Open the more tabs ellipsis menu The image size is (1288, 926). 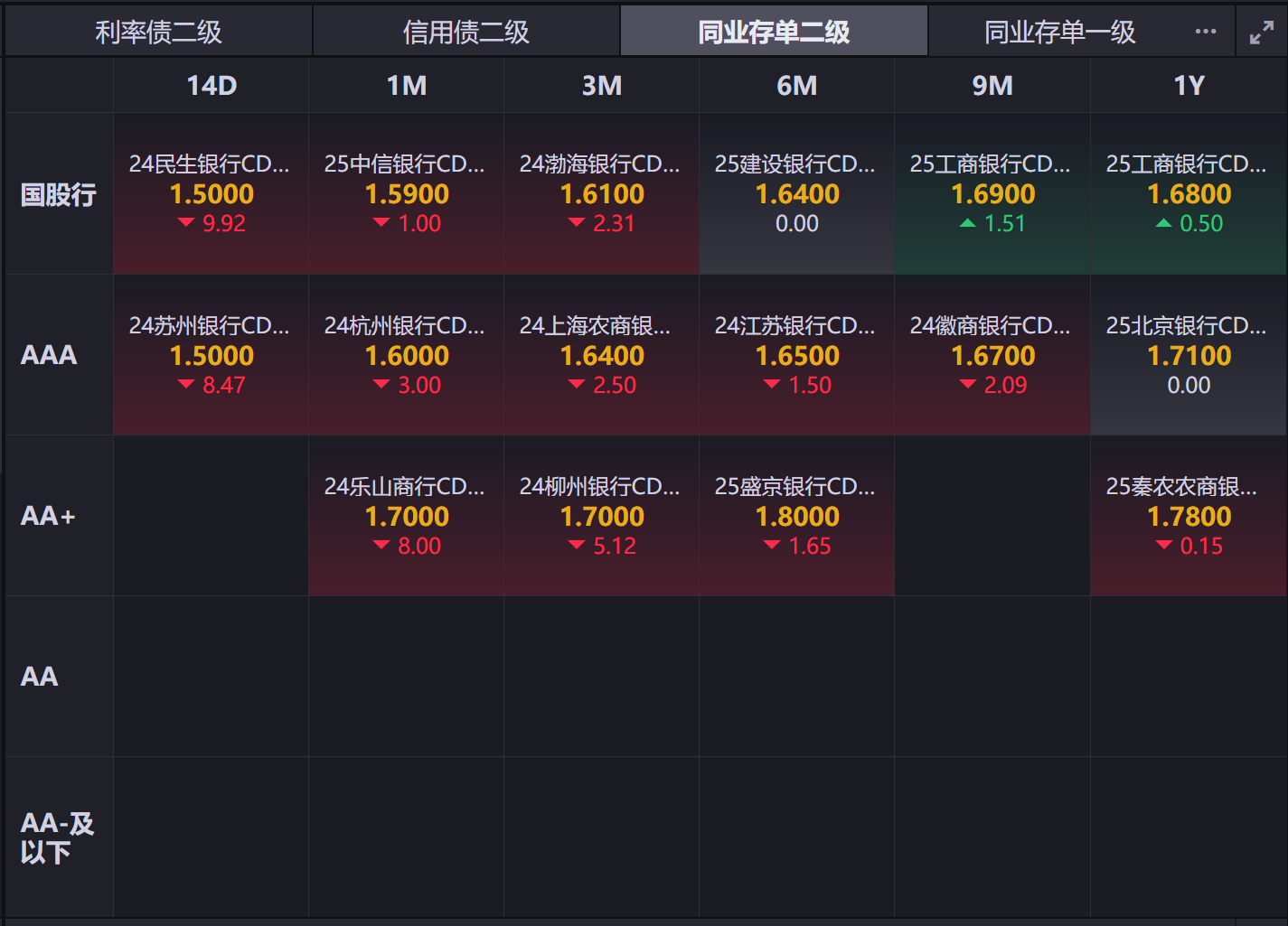pyautogui.click(x=1206, y=32)
